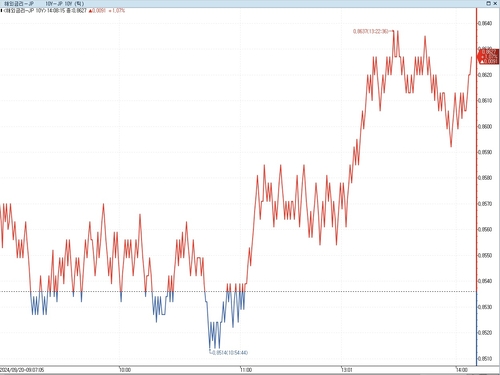Select the low label 0.8514 (10:54:44)
Screen dimensions: 500x375
[x=230, y=352]
